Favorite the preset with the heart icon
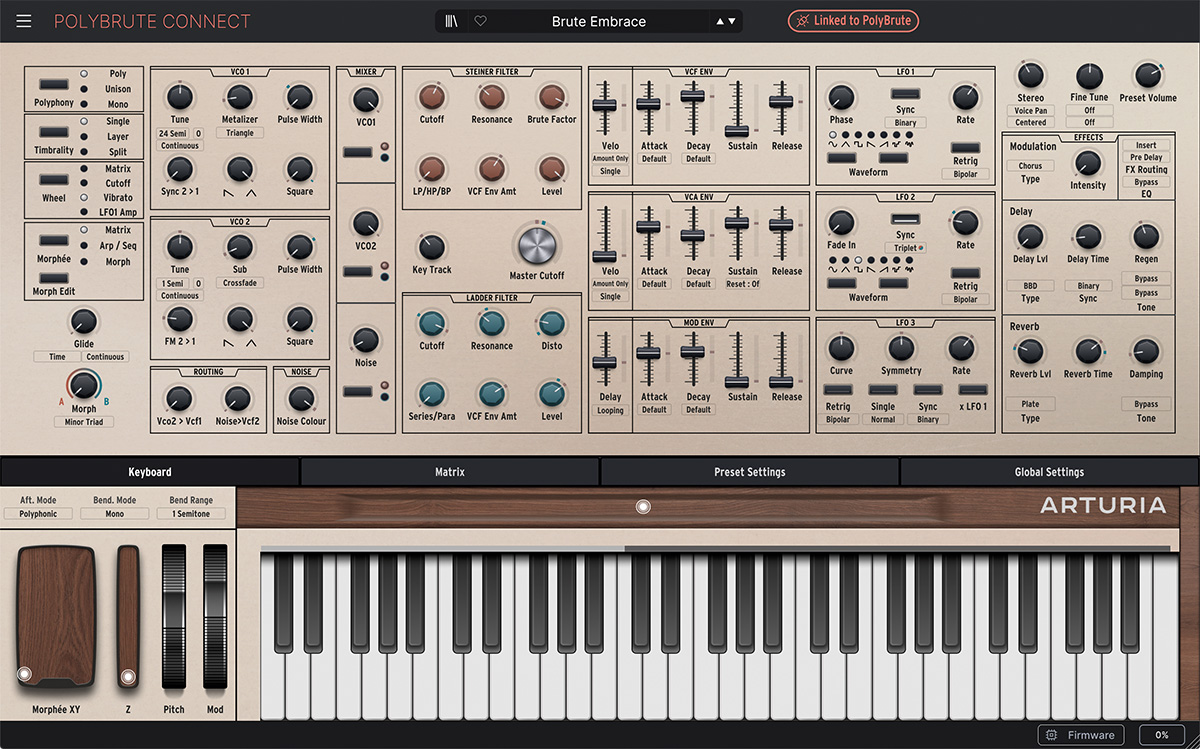The height and width of the screenshot is (749, 1200). 480,21
